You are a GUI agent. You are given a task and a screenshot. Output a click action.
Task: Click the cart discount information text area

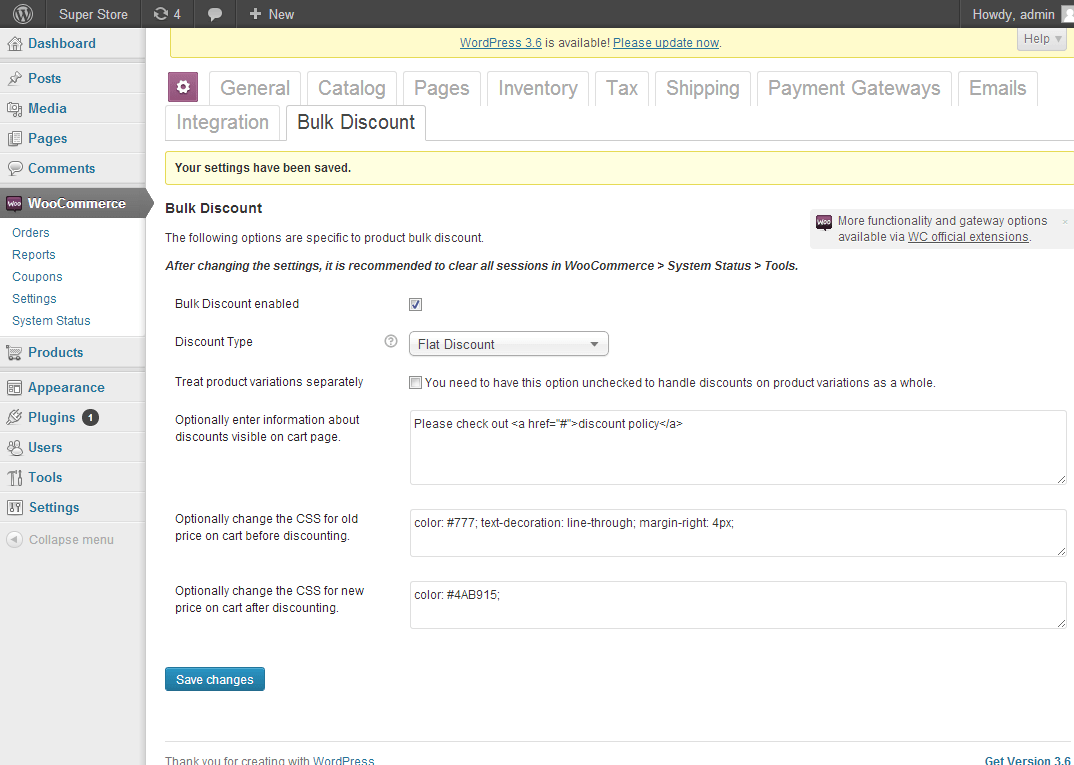click(738, 447)
